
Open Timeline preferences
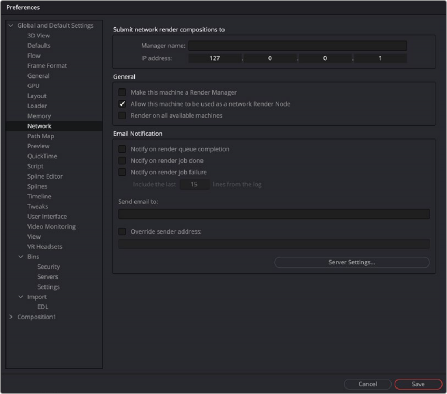pos(39,196)
